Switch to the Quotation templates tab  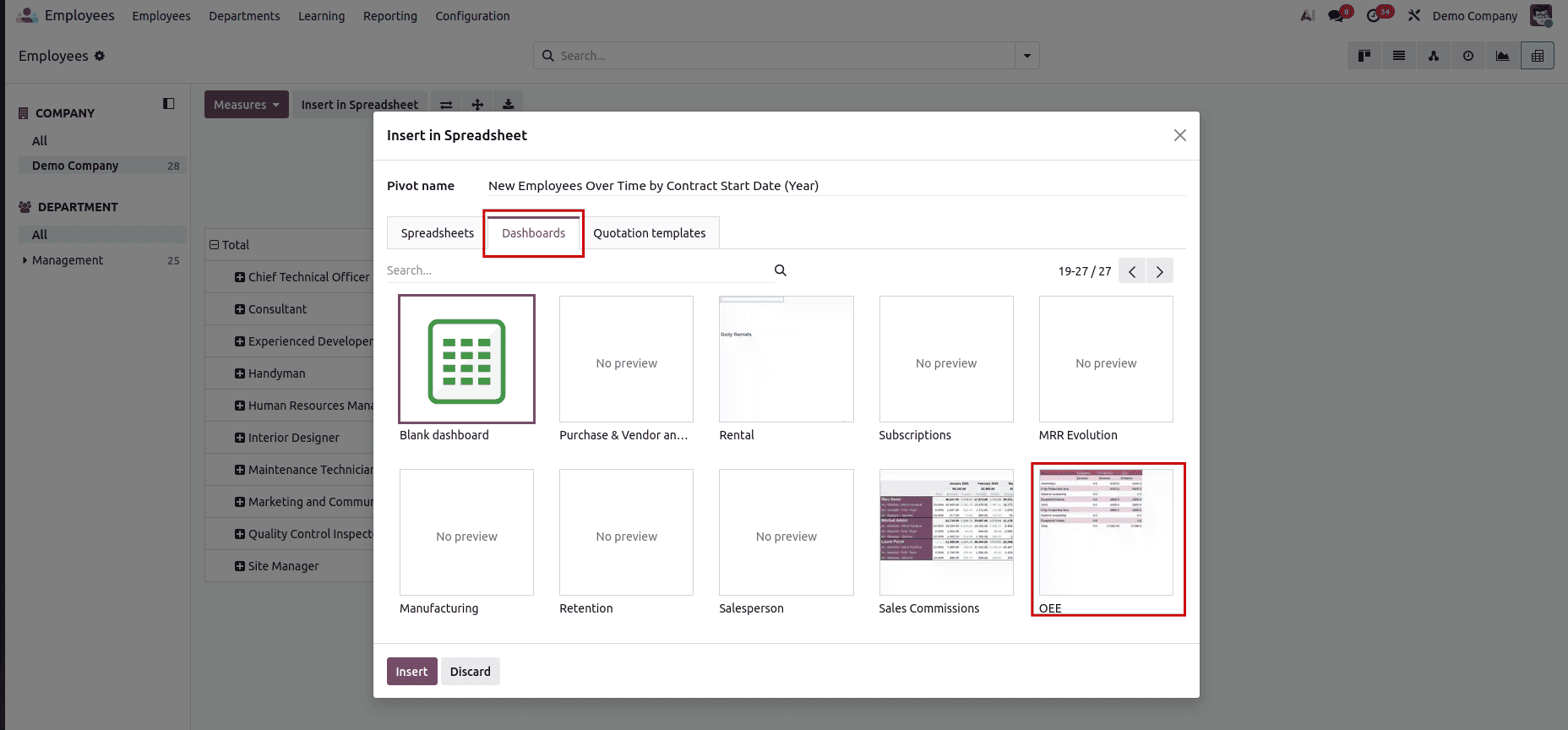click(x=650, y=233)
